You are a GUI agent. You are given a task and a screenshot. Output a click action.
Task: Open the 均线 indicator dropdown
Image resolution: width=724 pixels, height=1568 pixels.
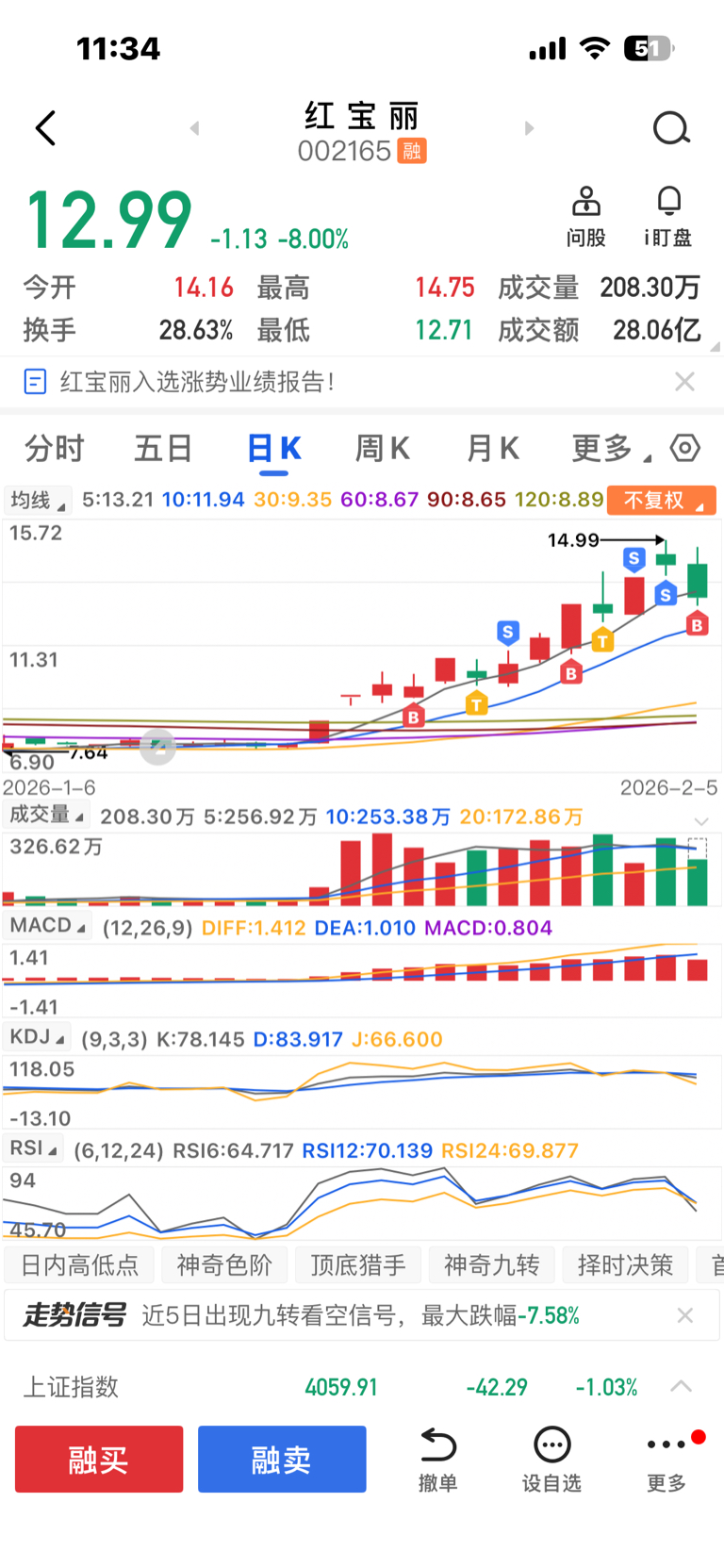coord(38,500)
